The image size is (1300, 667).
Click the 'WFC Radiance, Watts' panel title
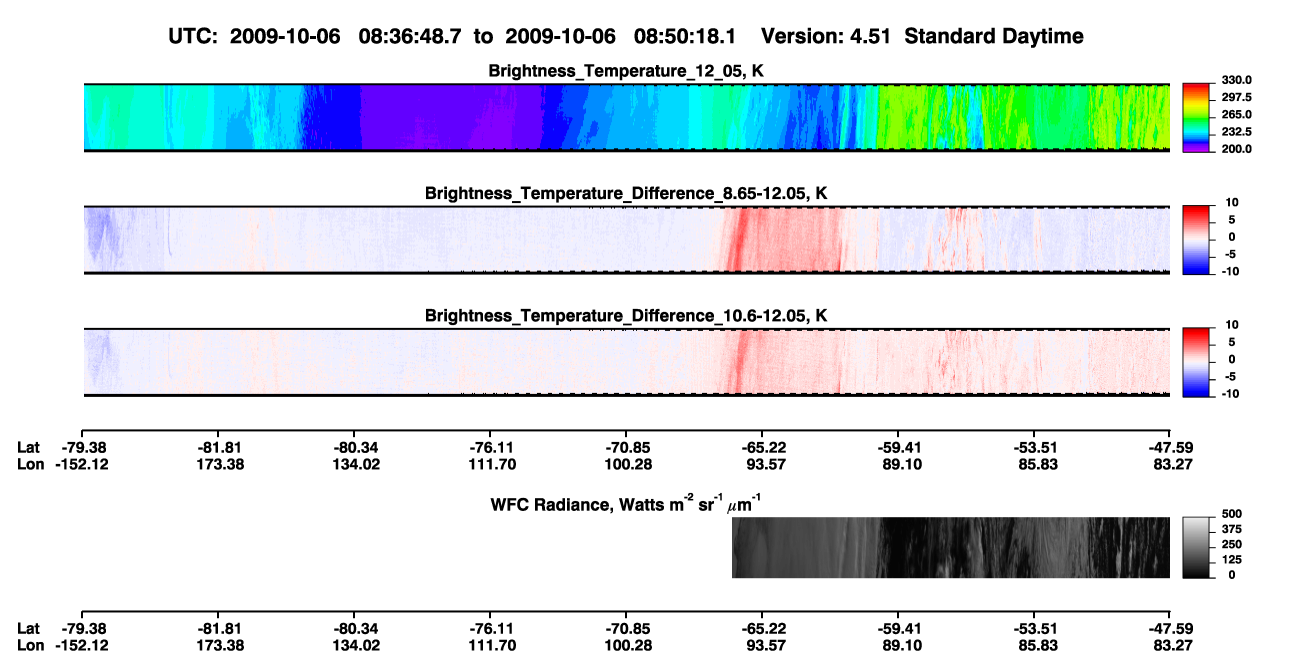(628, 504)
